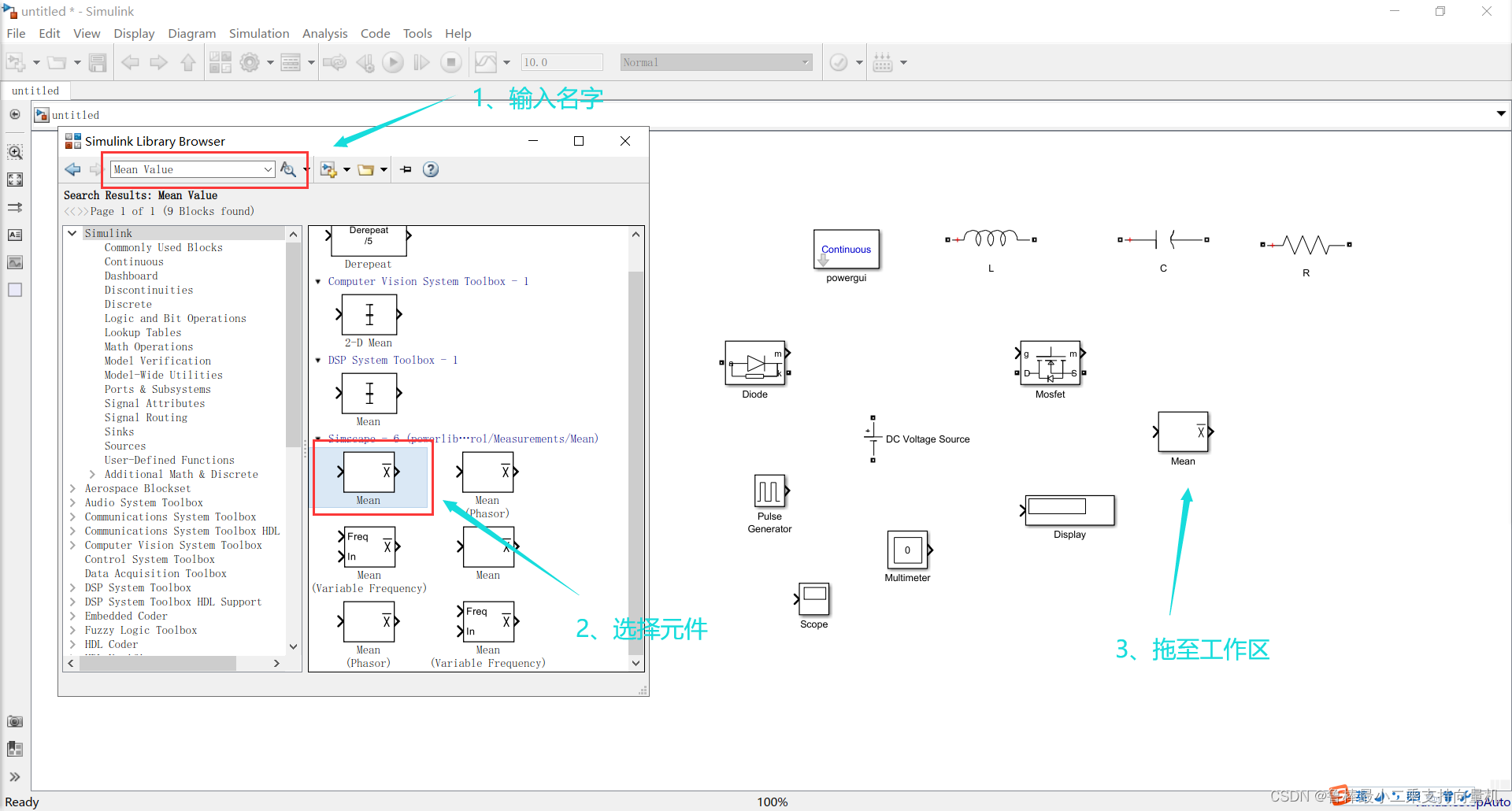The width and height of the screenshot is (1512, 811).
Task: Select the Pulse Generator block
Action: click(769, 491)
